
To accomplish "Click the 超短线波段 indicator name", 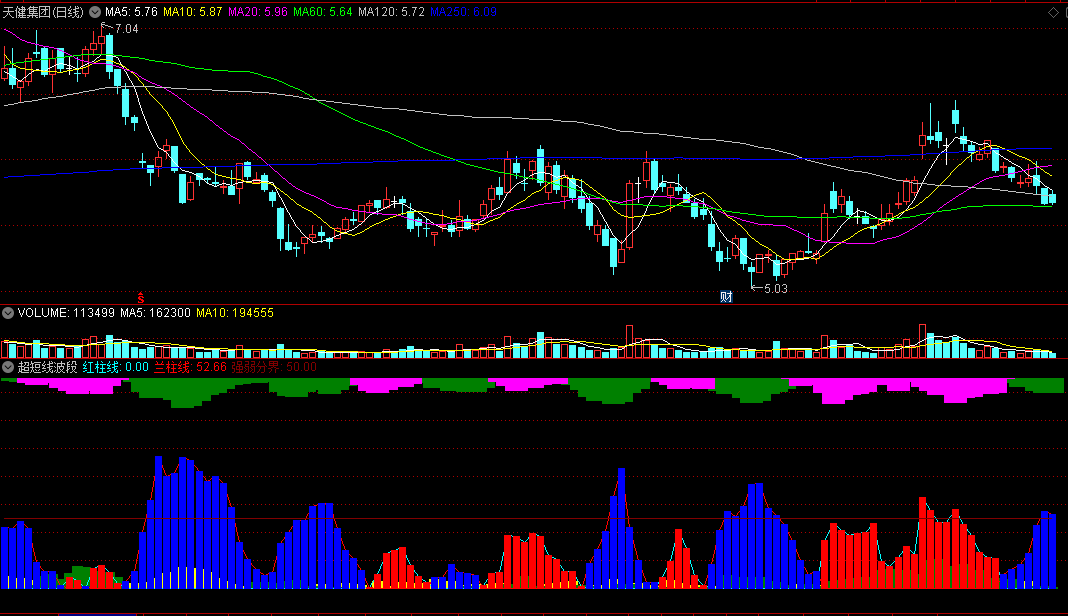I will (x=47, y=367).
